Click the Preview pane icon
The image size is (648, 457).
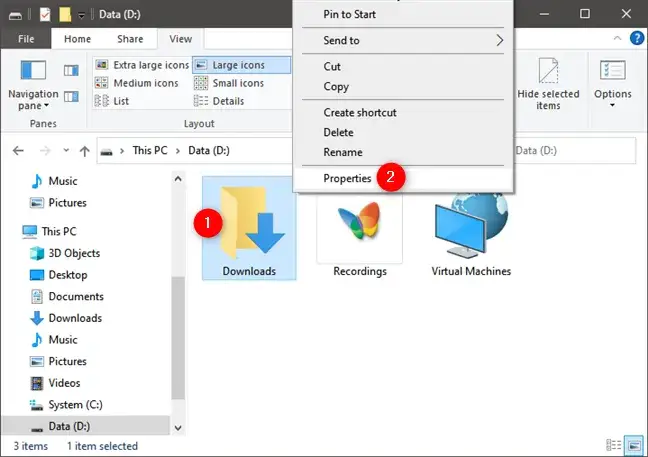click(x=71, y=70)
